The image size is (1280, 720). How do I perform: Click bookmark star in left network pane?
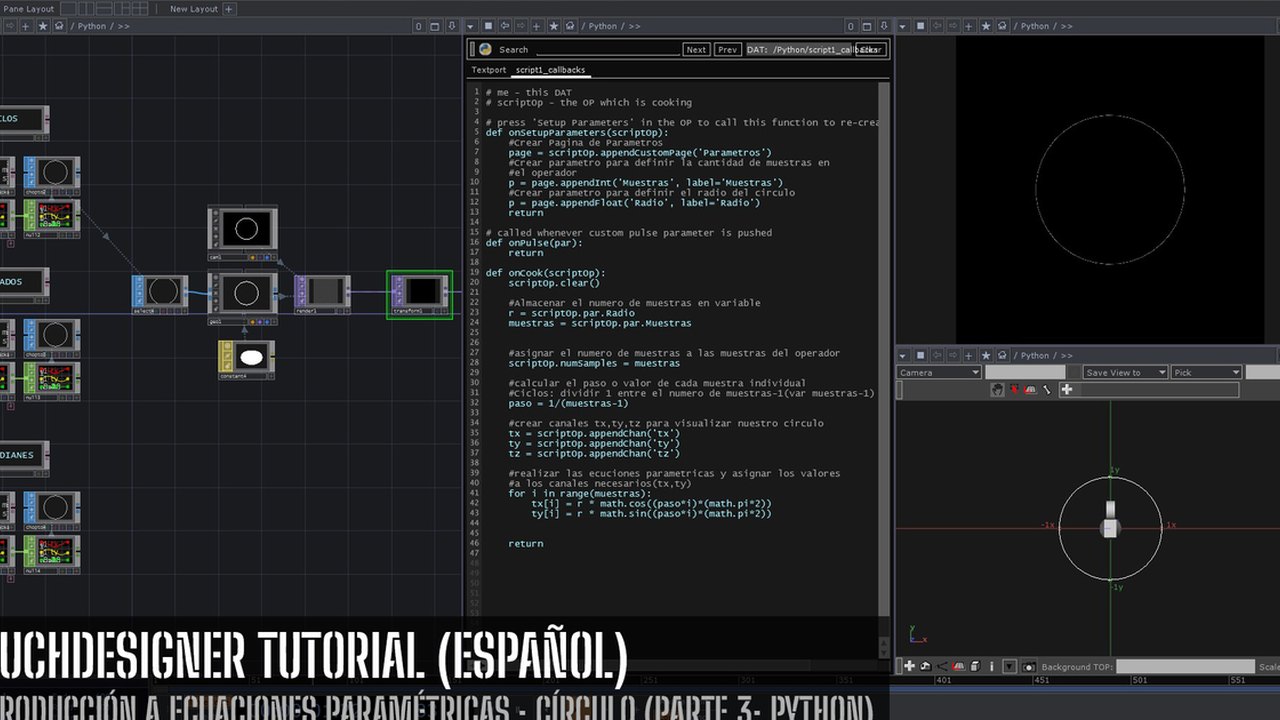pyautogui.click(x=43, y=26)
